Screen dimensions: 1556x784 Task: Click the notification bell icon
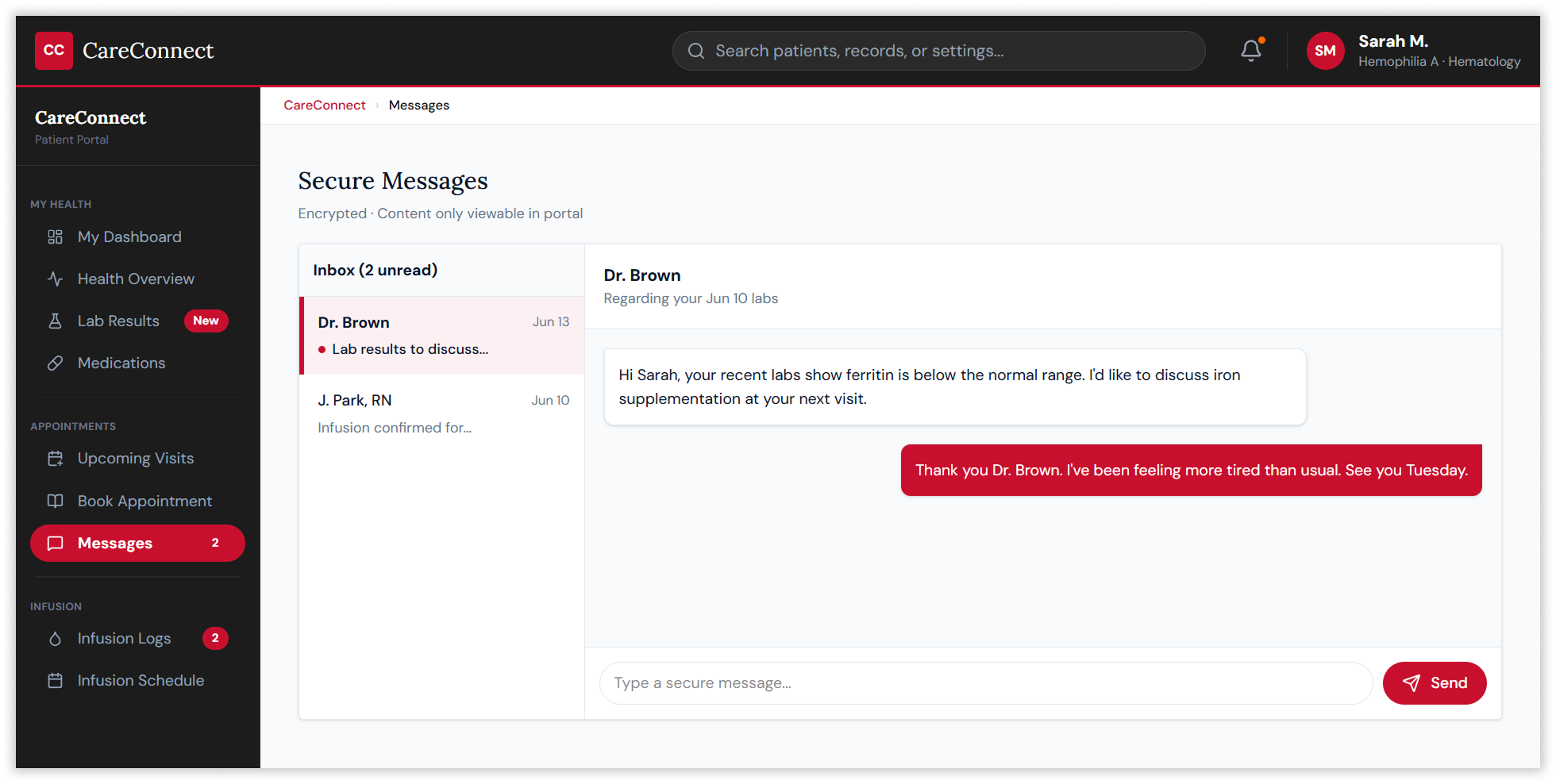[1250, 51]
